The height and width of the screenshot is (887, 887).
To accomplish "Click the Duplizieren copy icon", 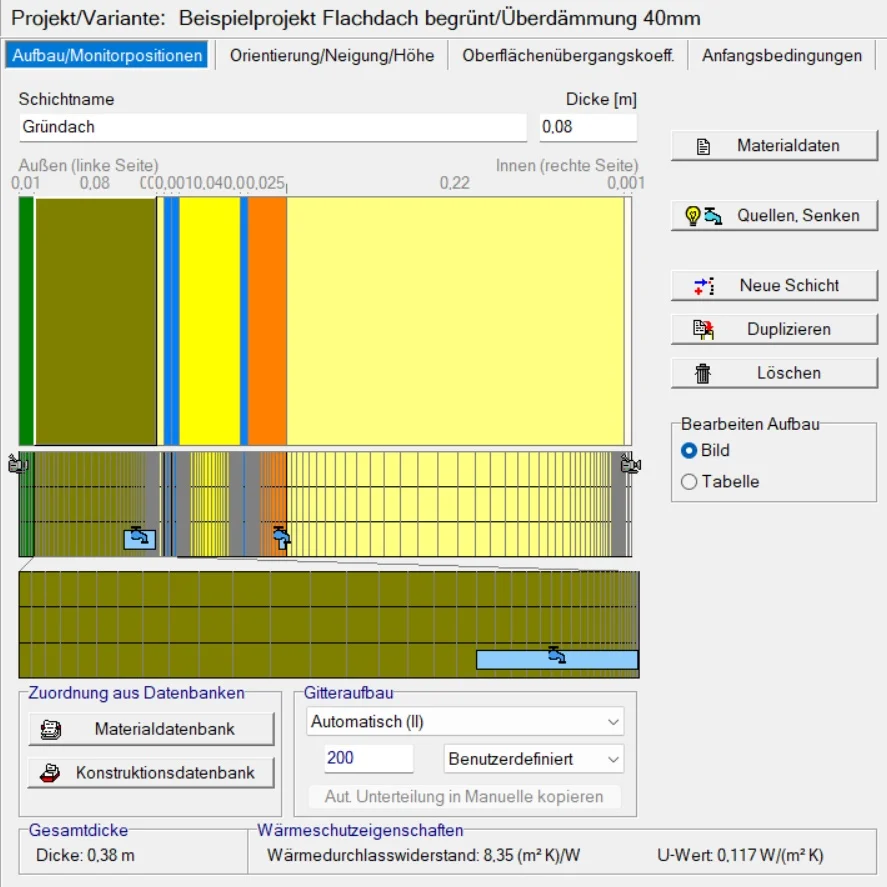I will pos(703,329).
